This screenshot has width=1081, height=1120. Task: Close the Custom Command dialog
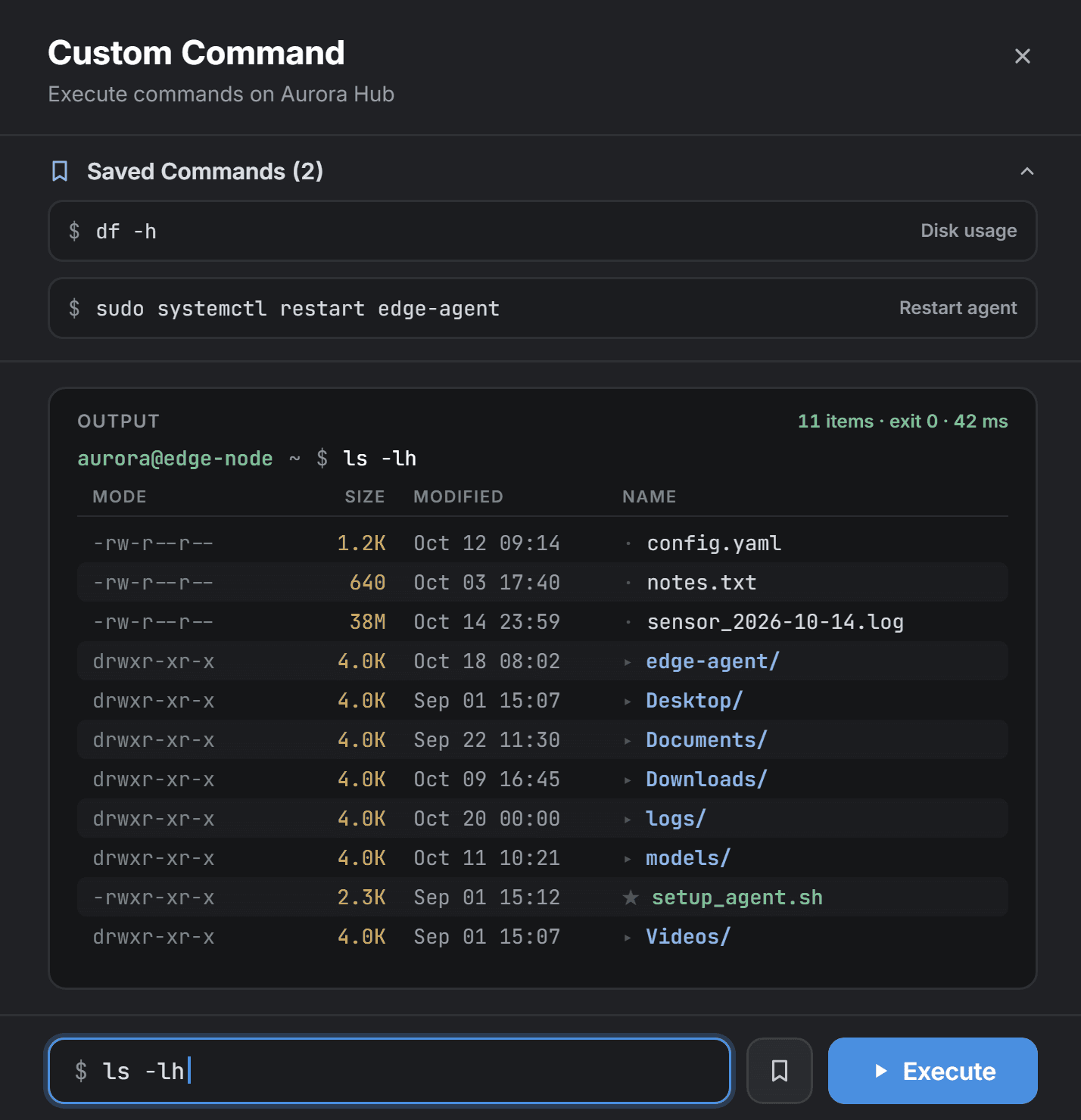(x=1022, y=56)
